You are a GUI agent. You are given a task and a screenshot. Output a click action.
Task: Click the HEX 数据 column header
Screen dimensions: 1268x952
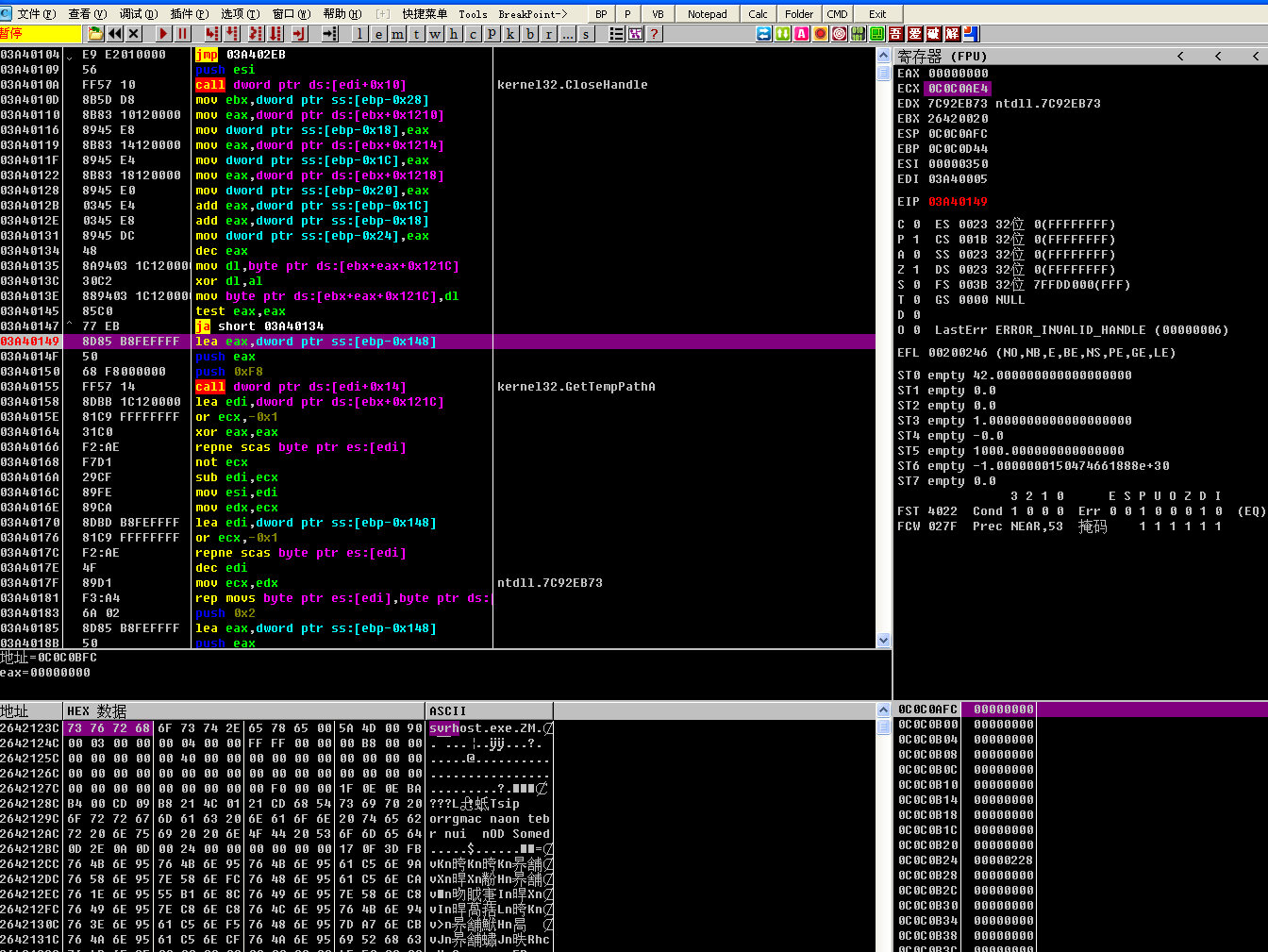point(243,711)
